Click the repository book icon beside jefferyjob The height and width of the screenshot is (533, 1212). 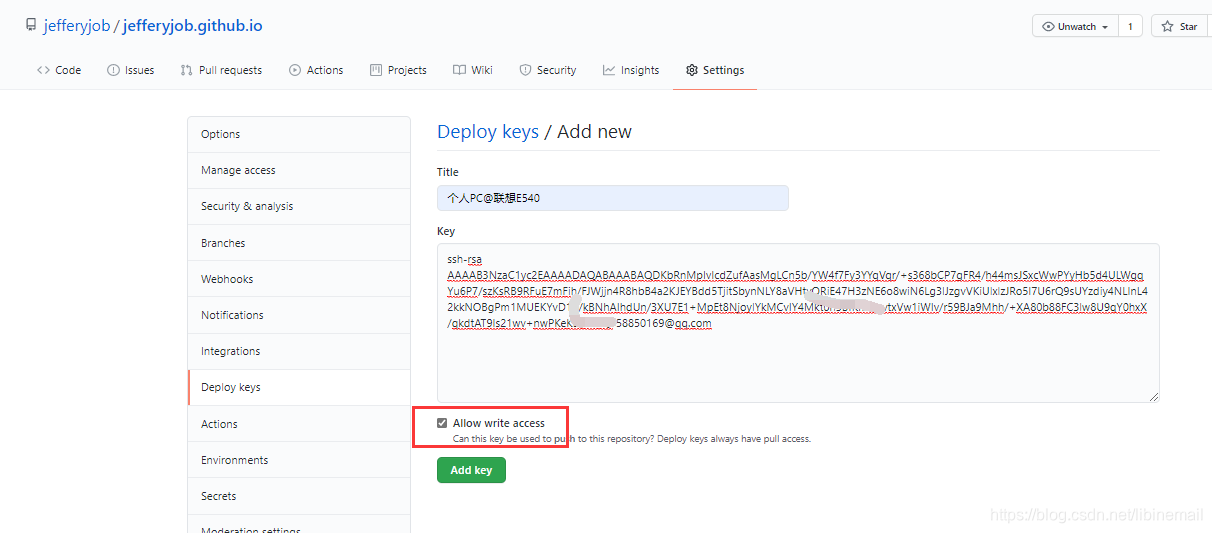click(x=31, y=26)
